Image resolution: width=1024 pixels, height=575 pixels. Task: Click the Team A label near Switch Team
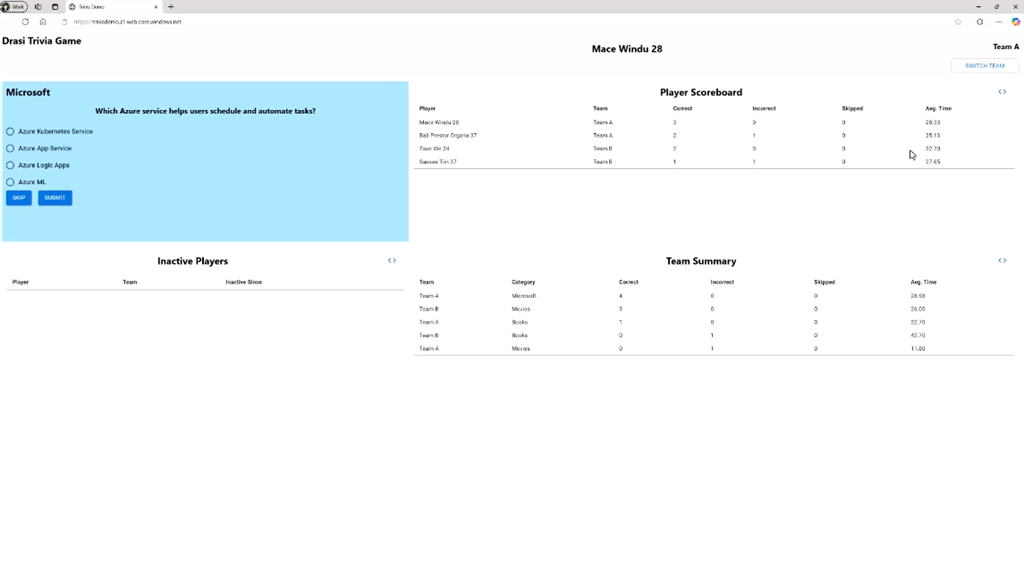pos(1006,47)
